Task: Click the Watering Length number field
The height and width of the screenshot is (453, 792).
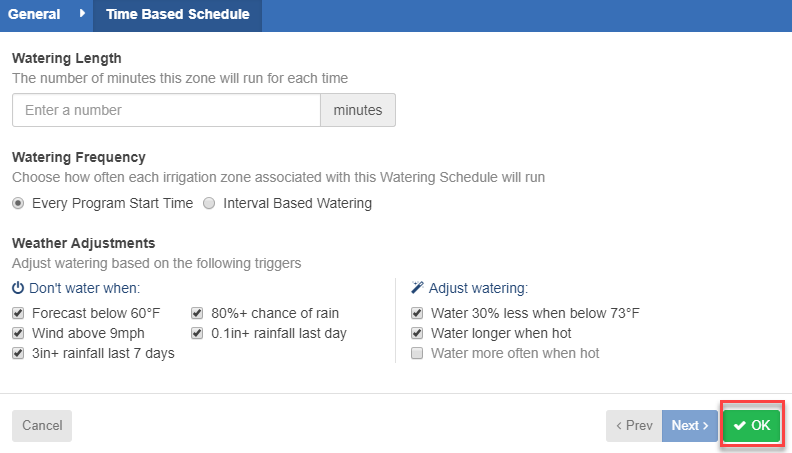Action: click(x=166, y=110)
